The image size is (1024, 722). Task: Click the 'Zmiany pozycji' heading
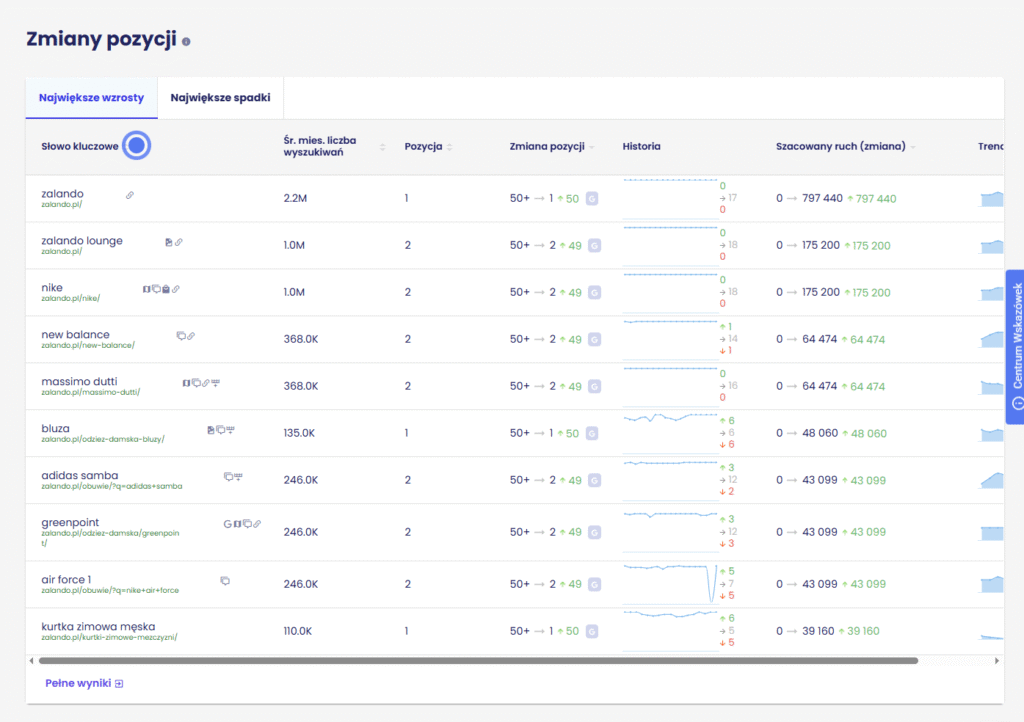[x=101, y=39]
